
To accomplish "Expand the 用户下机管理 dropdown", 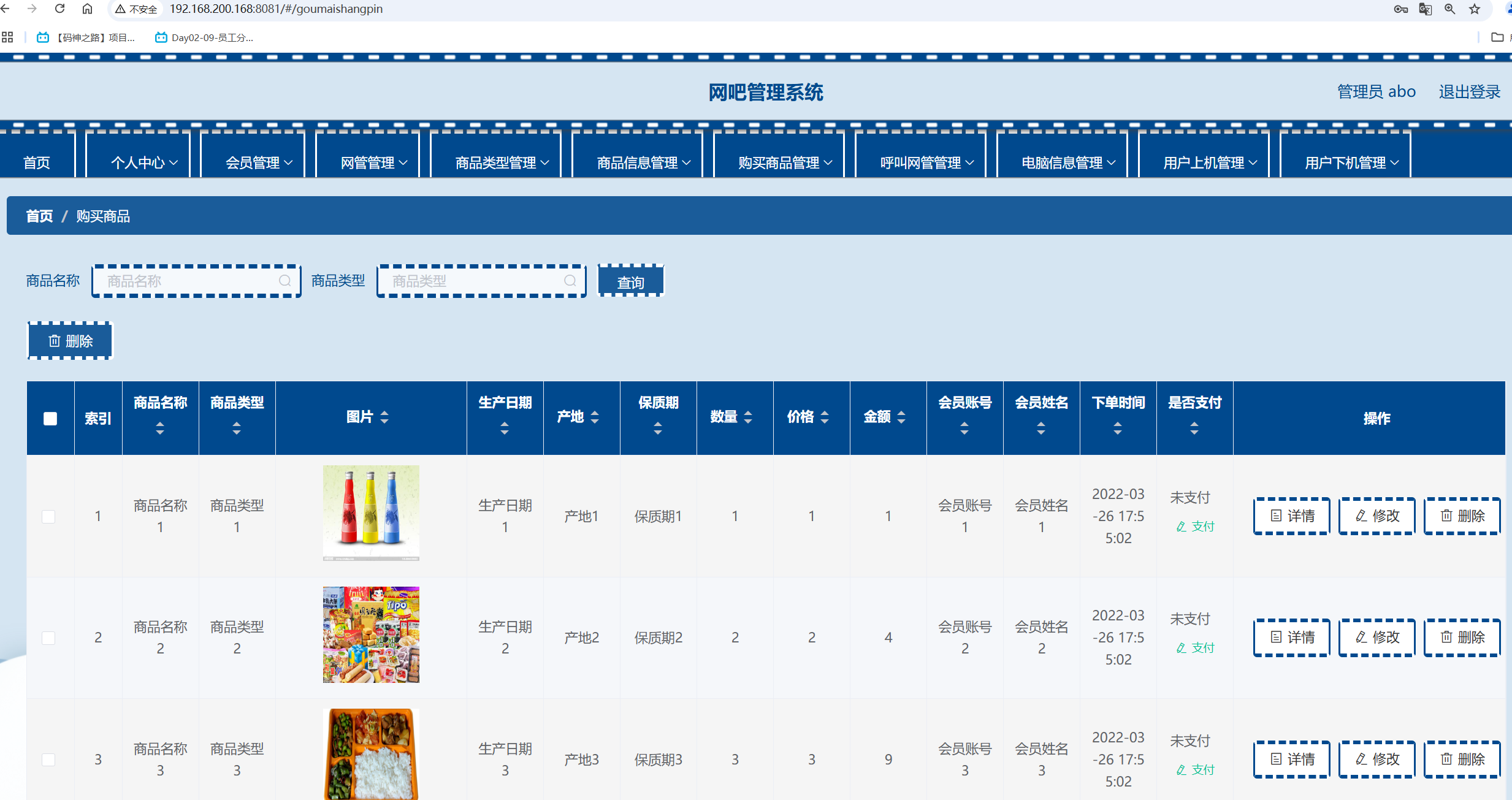I will coord(1346,162).
